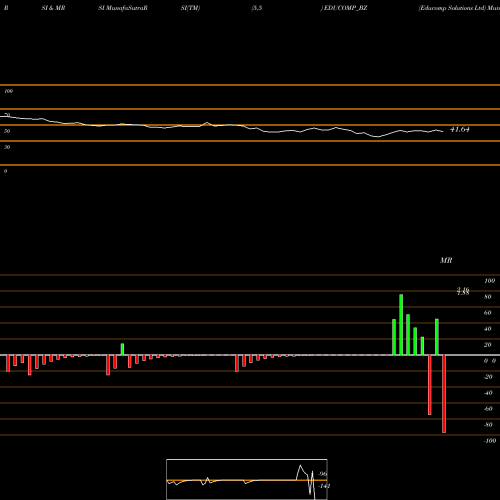Image resolution: width=500 pixels, height=500 pixels.
Task: Click the longest red bar near -100
Action: coord(444,394)
